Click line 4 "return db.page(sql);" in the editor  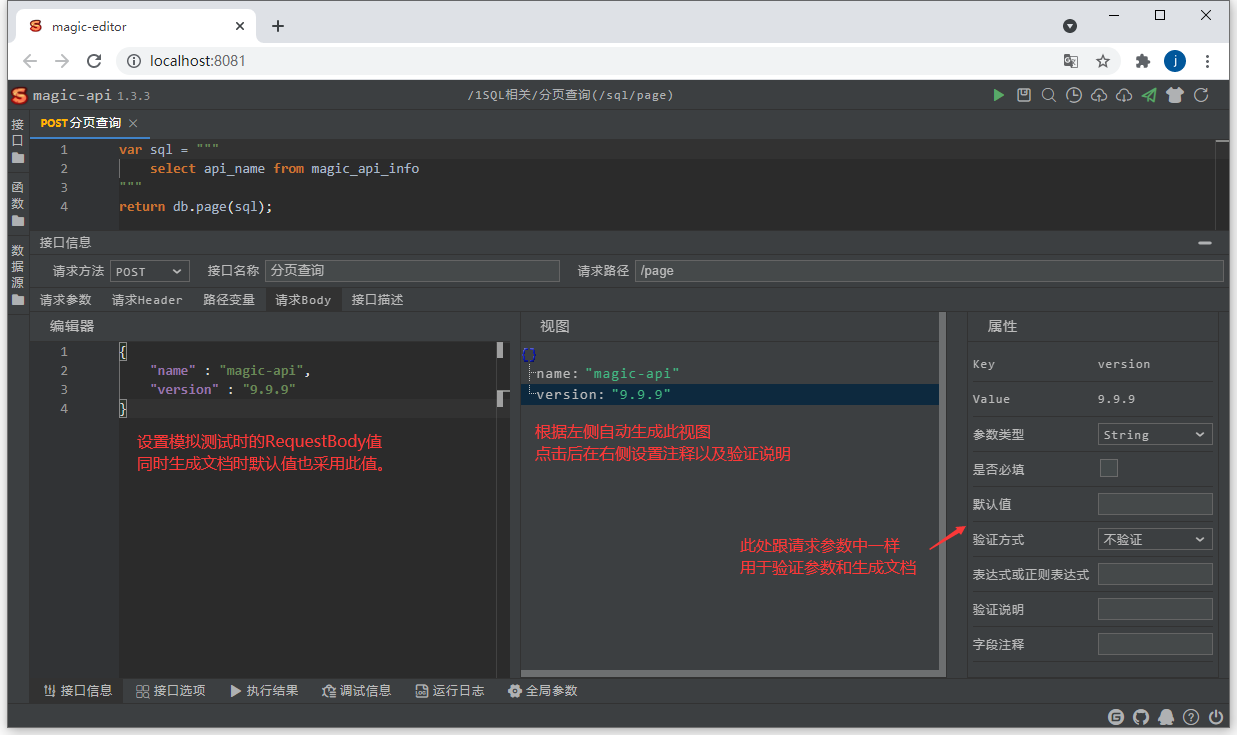tap(195, 207)
